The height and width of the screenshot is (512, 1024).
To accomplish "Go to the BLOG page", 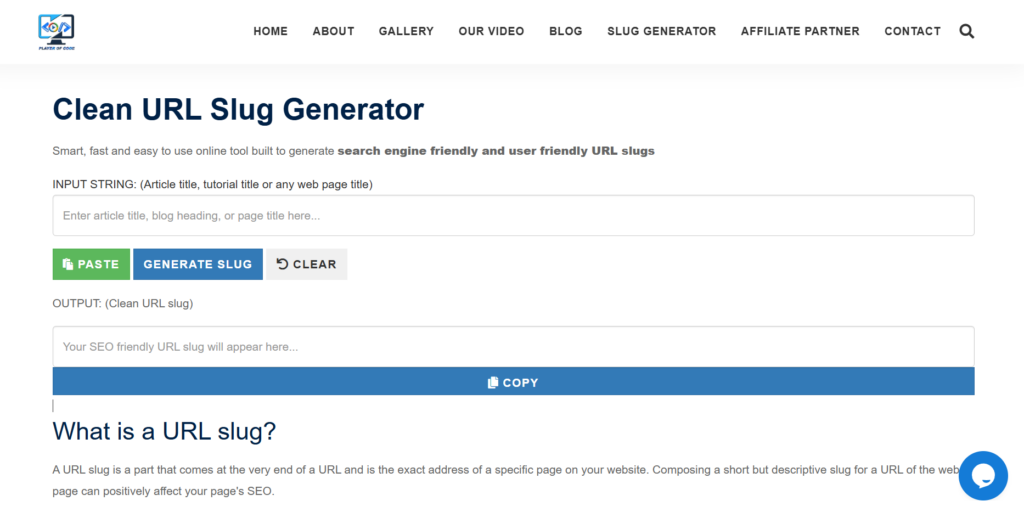I will [x=566, y=31].
